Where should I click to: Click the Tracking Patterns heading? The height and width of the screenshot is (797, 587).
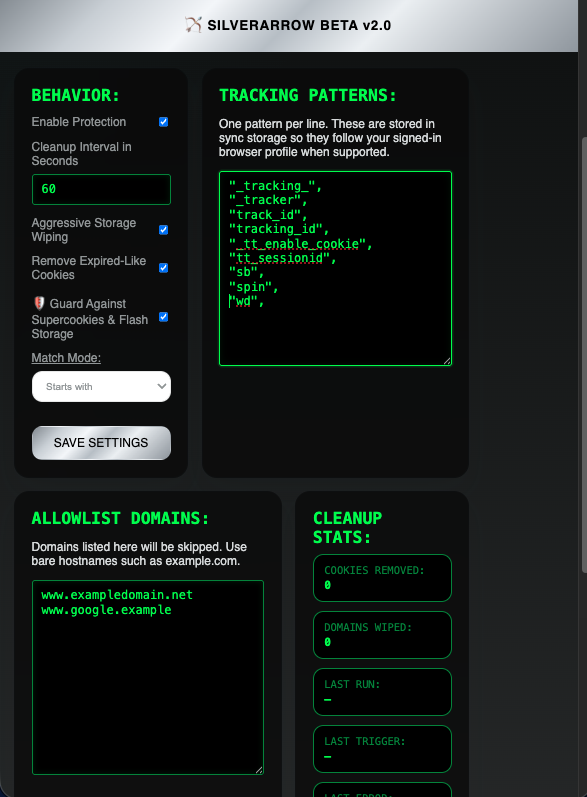[307, 95]
